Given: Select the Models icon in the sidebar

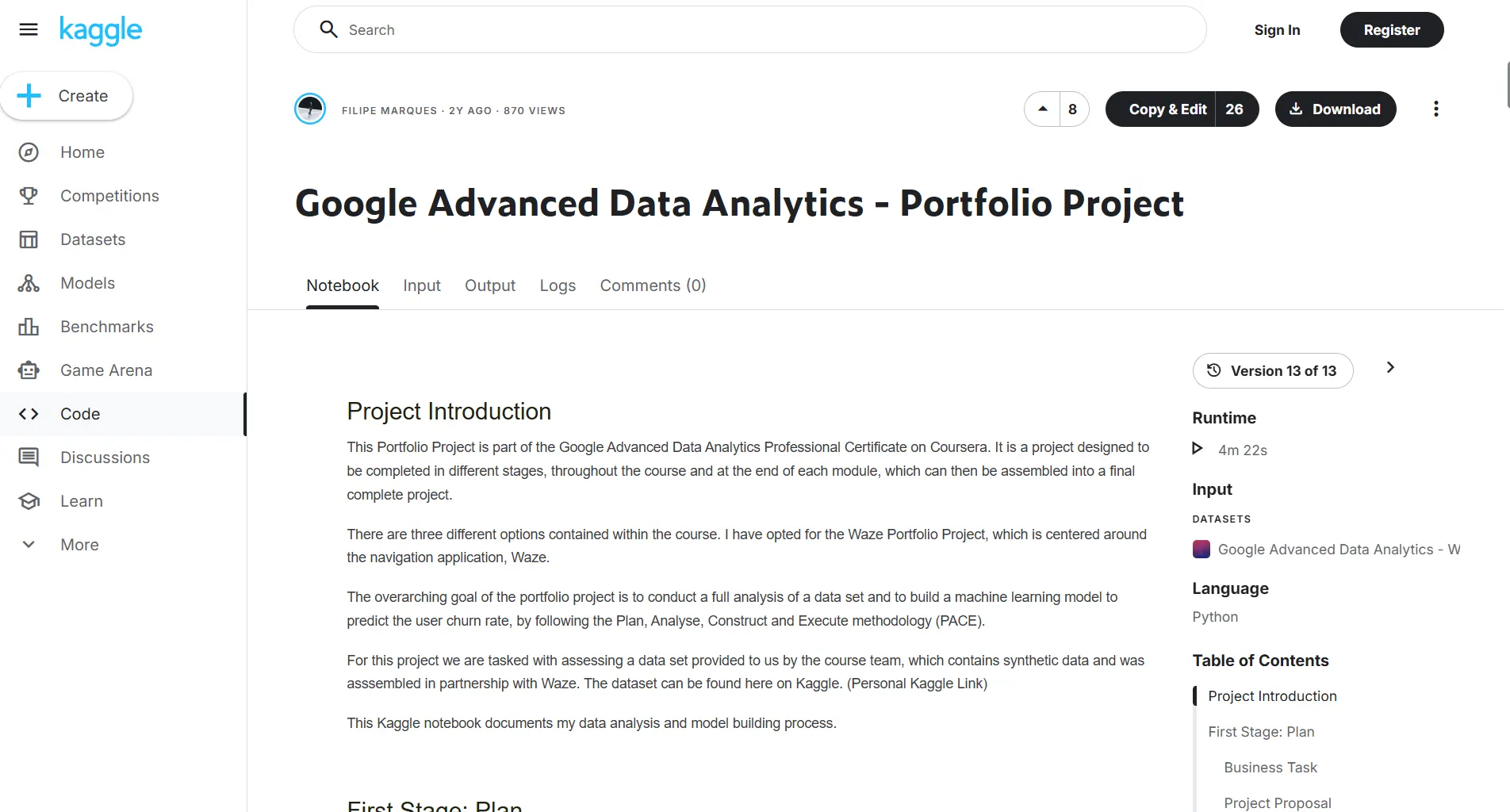Looking at the screenshot, I should pyautogui.click(x=29, y=282).
